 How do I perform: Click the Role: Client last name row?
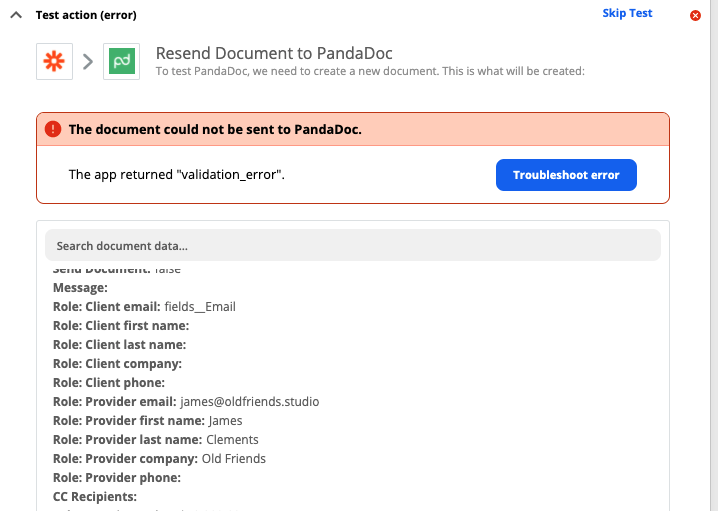(x=120, y=345)
